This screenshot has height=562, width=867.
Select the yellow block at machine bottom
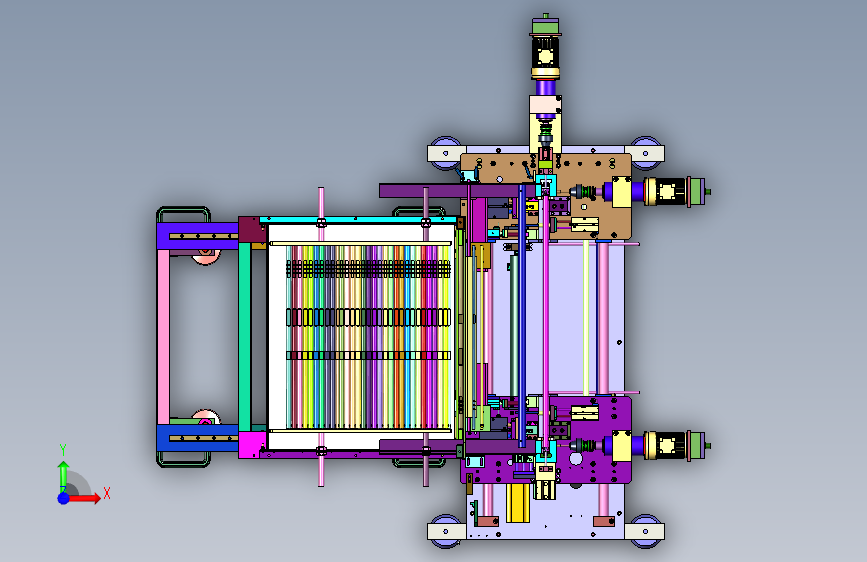tap(518, 503)
